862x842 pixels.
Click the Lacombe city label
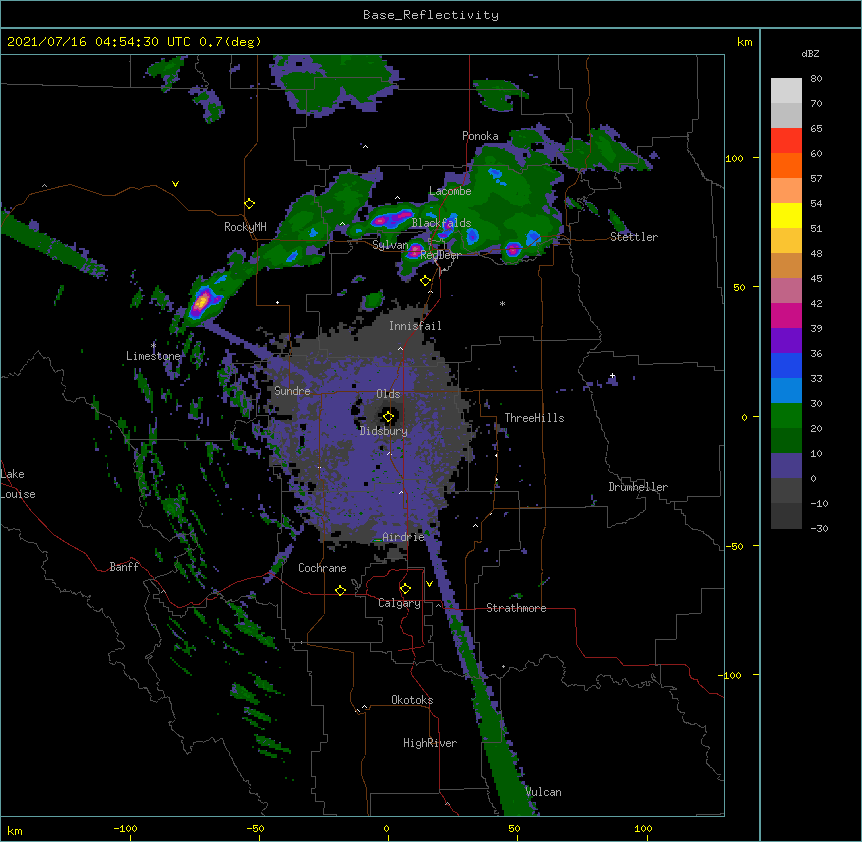(x=450, y=191)
